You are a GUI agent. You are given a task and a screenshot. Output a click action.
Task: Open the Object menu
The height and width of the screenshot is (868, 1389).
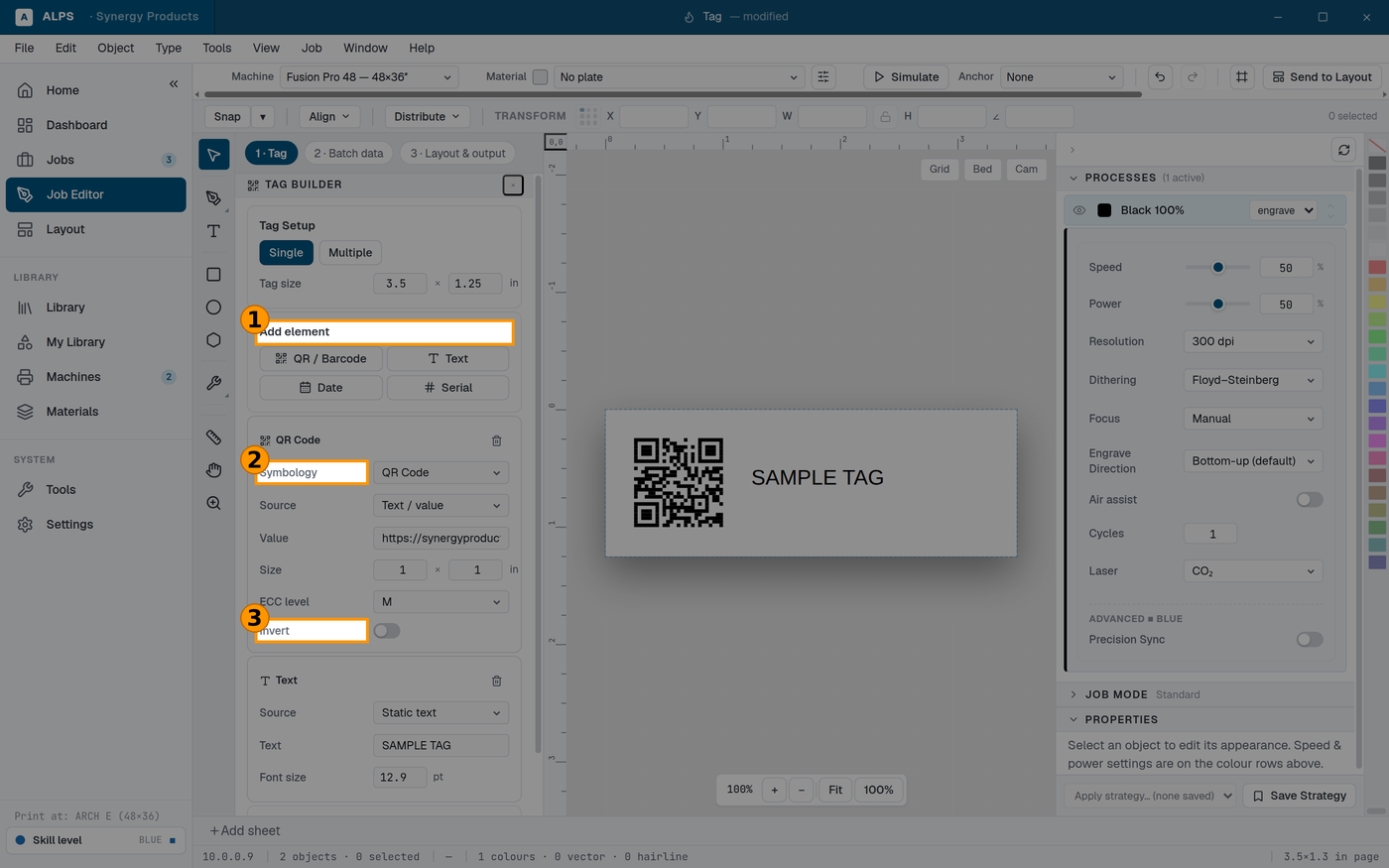[116, 48]
